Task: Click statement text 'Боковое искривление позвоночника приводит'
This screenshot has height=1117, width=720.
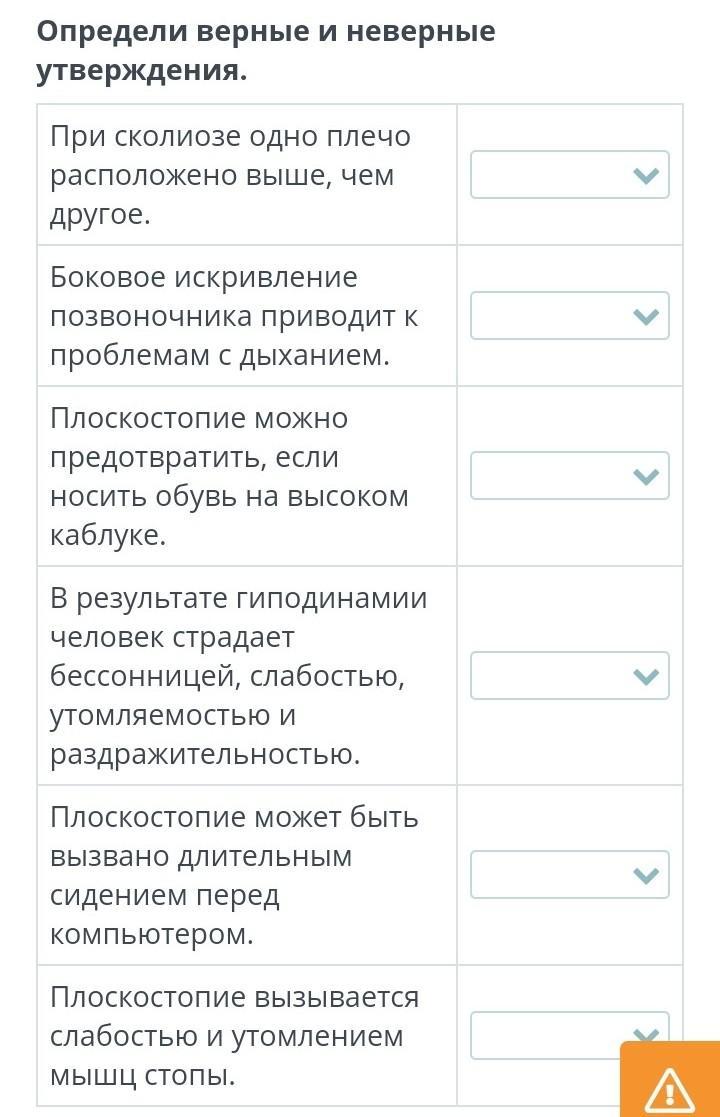Action: (x=234, y=316)
